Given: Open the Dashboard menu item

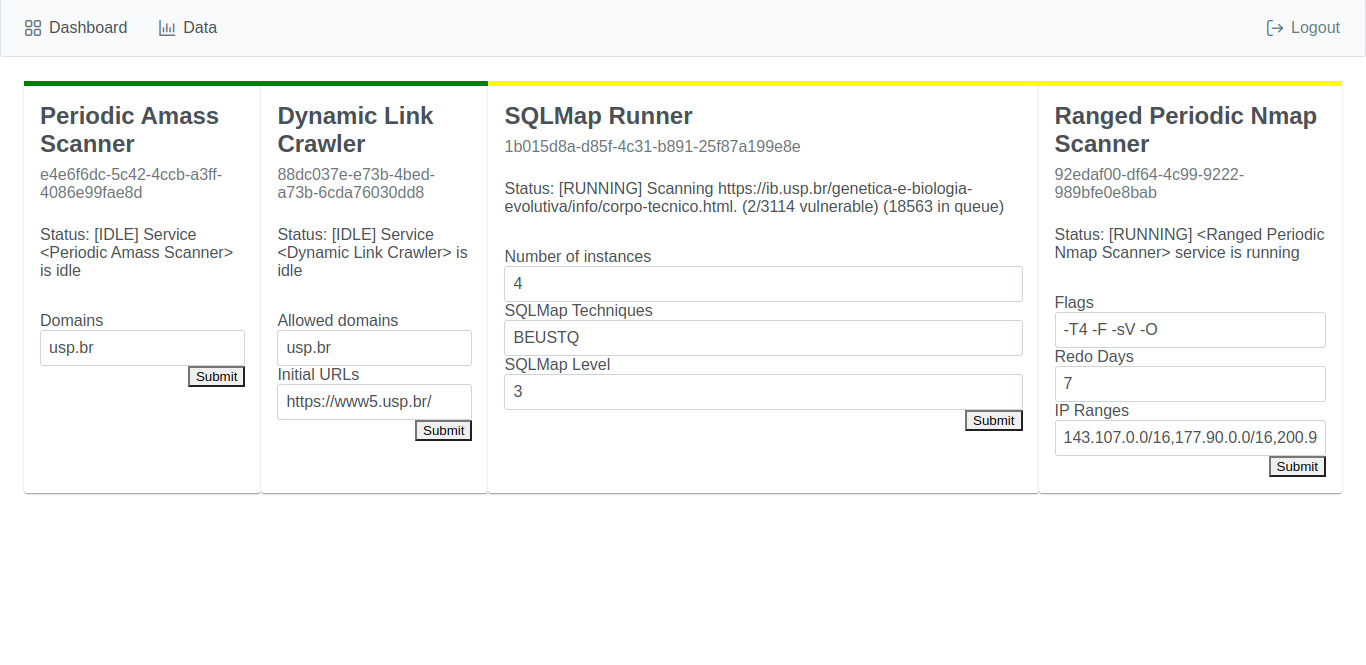Looking at the screenshot, I should click(x=76, y=28).
